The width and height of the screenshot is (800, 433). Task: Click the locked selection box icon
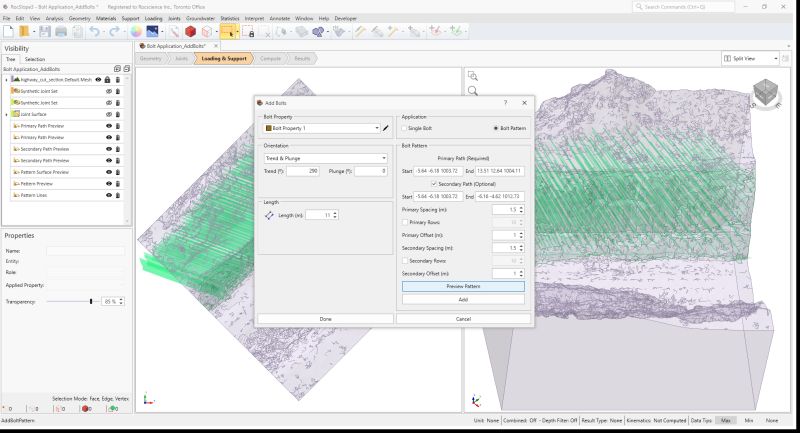248,32
